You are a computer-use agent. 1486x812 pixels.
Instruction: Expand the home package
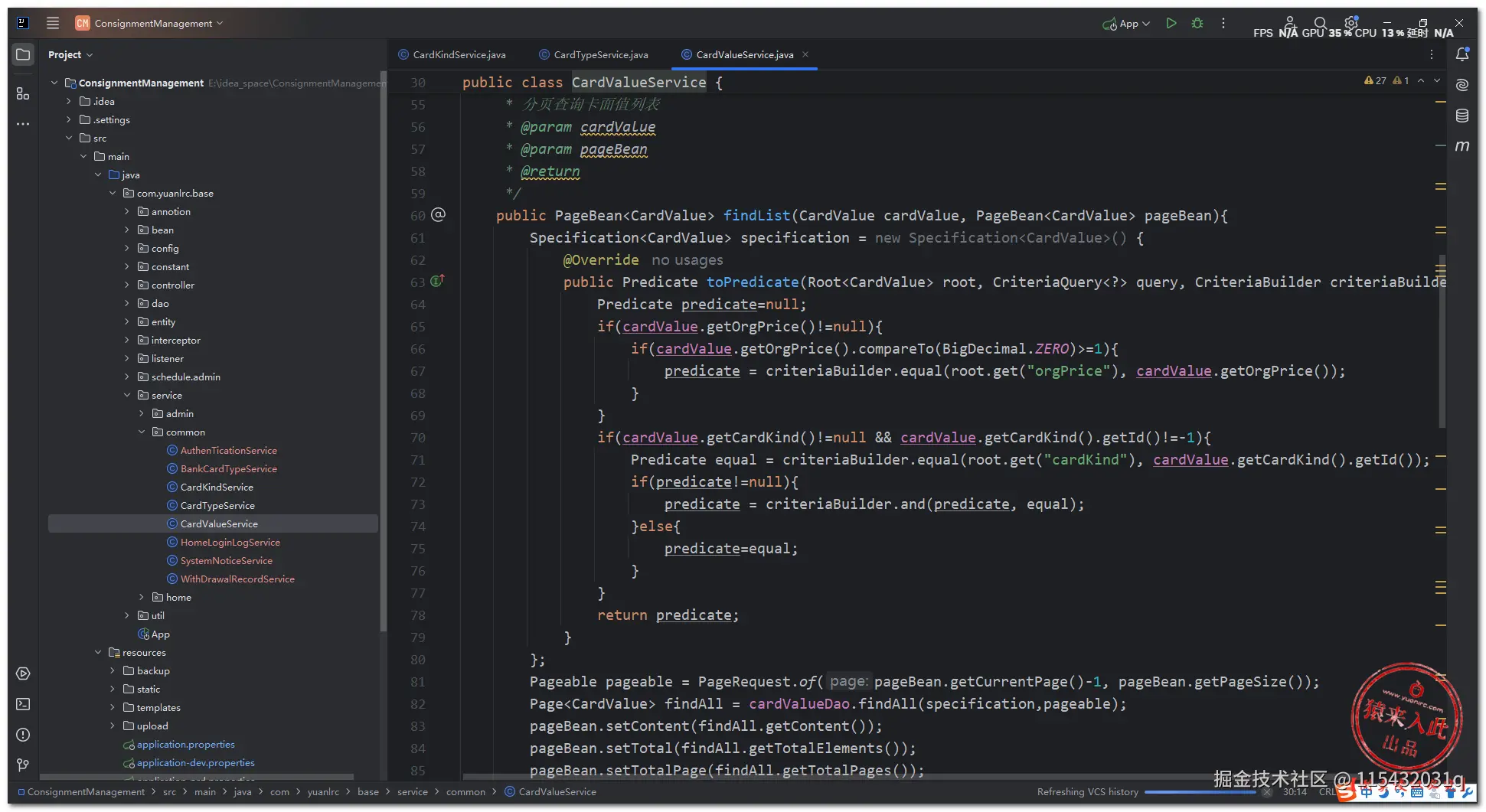click(142, 597)
